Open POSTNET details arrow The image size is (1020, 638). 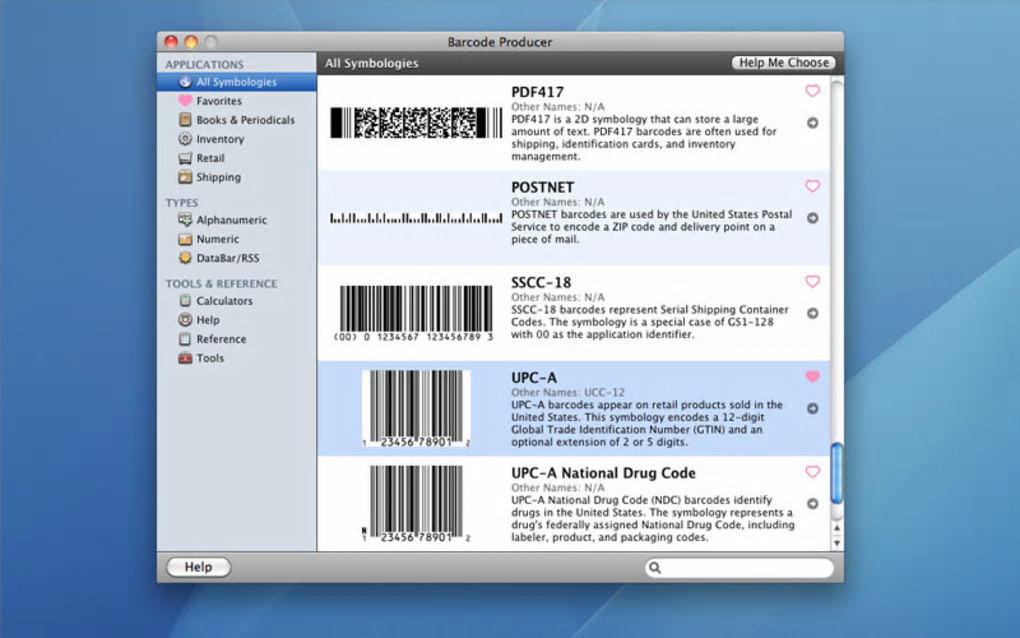[812, 218]
